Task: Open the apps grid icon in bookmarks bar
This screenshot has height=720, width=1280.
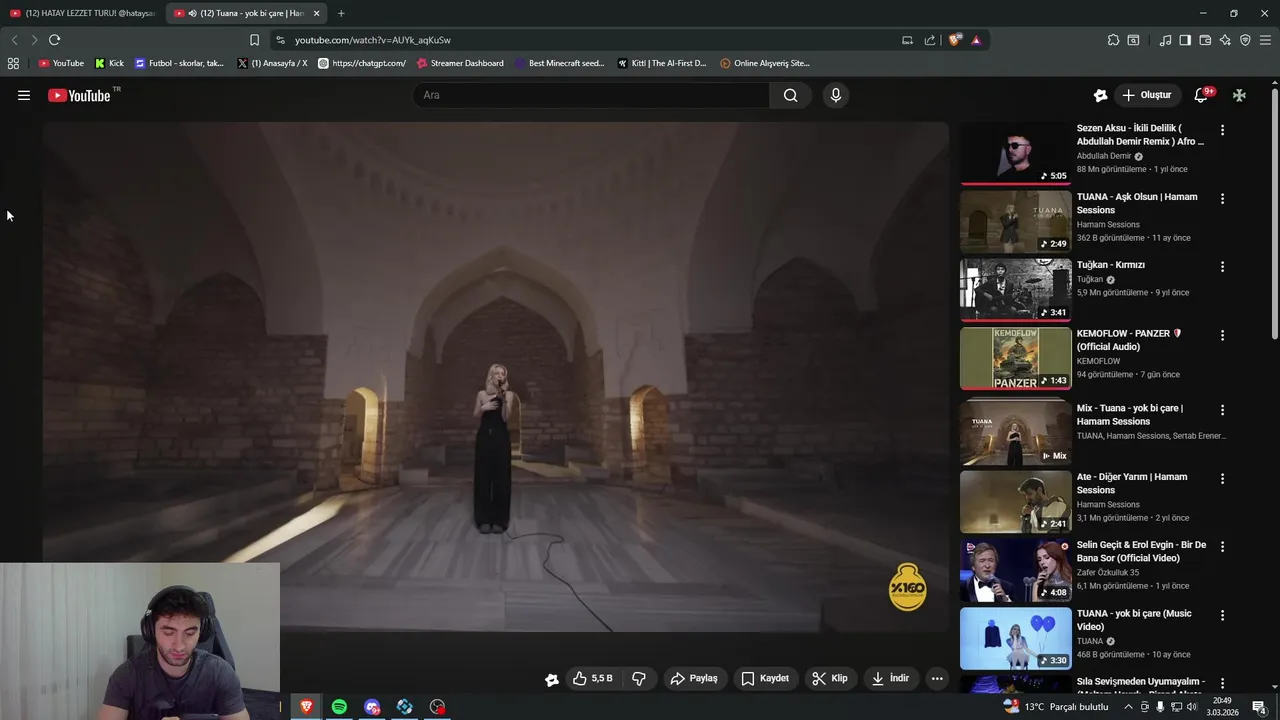Action: tap(13, 63)
